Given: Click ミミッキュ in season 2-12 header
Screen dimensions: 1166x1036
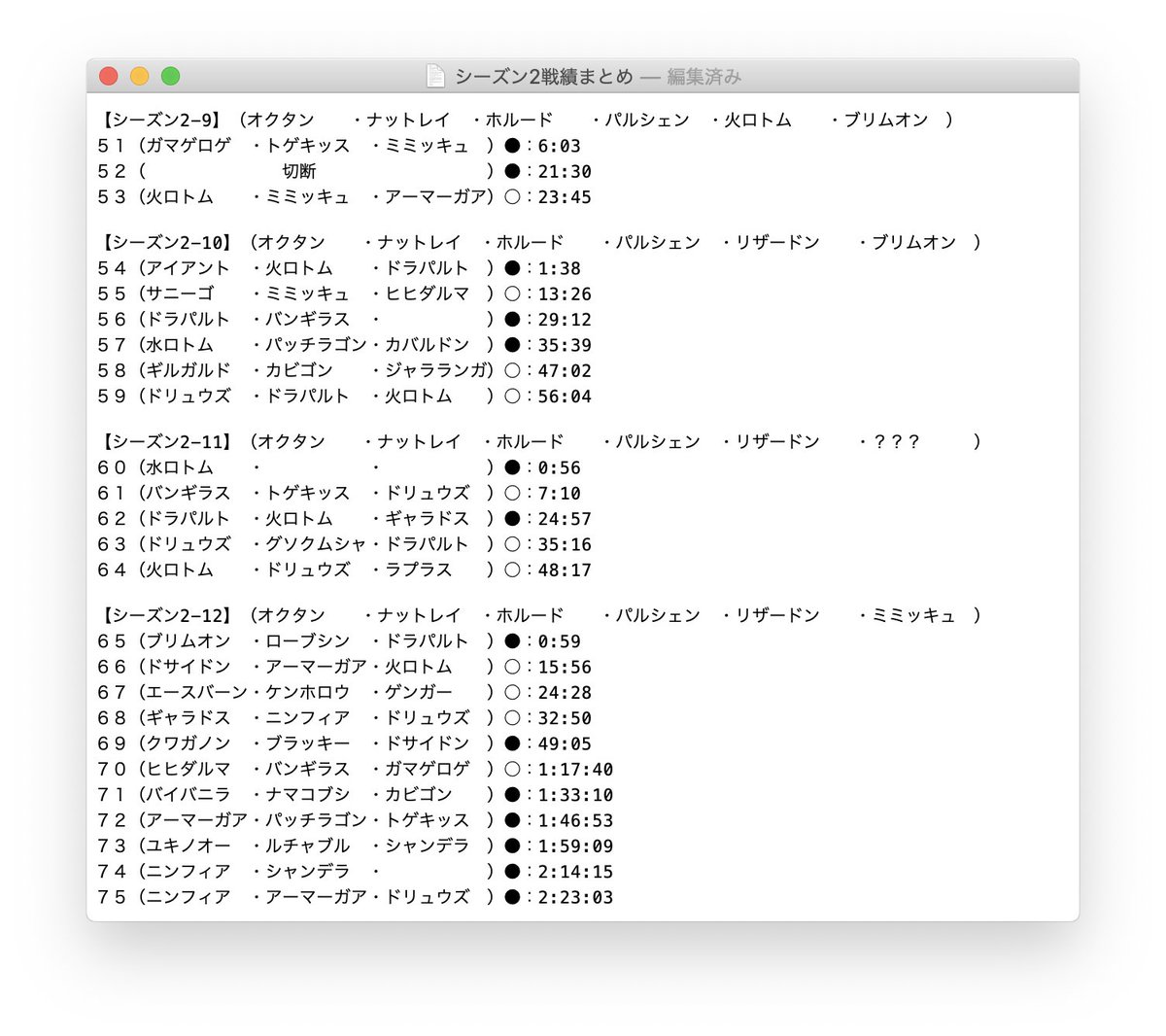Looking at the screenshot, I should point(913,615).
